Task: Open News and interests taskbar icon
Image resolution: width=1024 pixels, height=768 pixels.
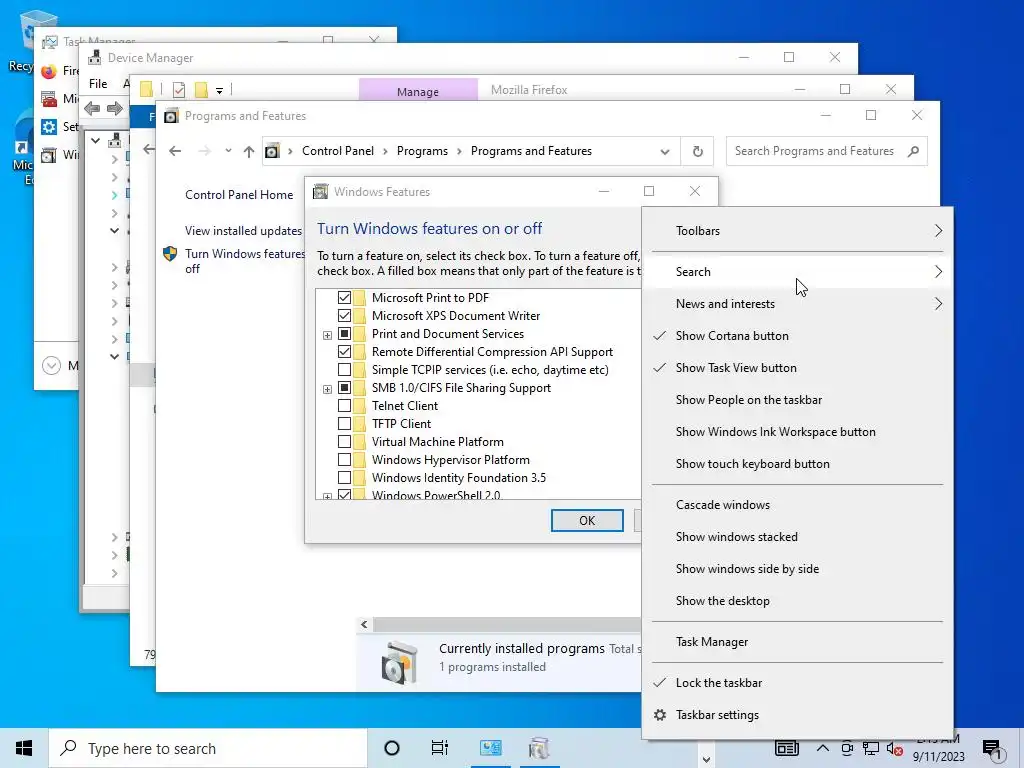Action: pyautogui.click(x=786, y=748)
